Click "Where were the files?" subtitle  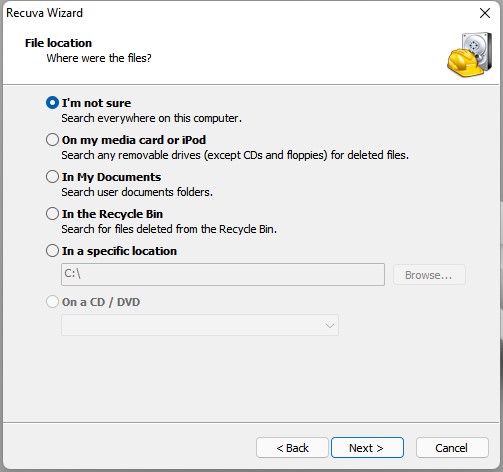(x=99, y=58)
